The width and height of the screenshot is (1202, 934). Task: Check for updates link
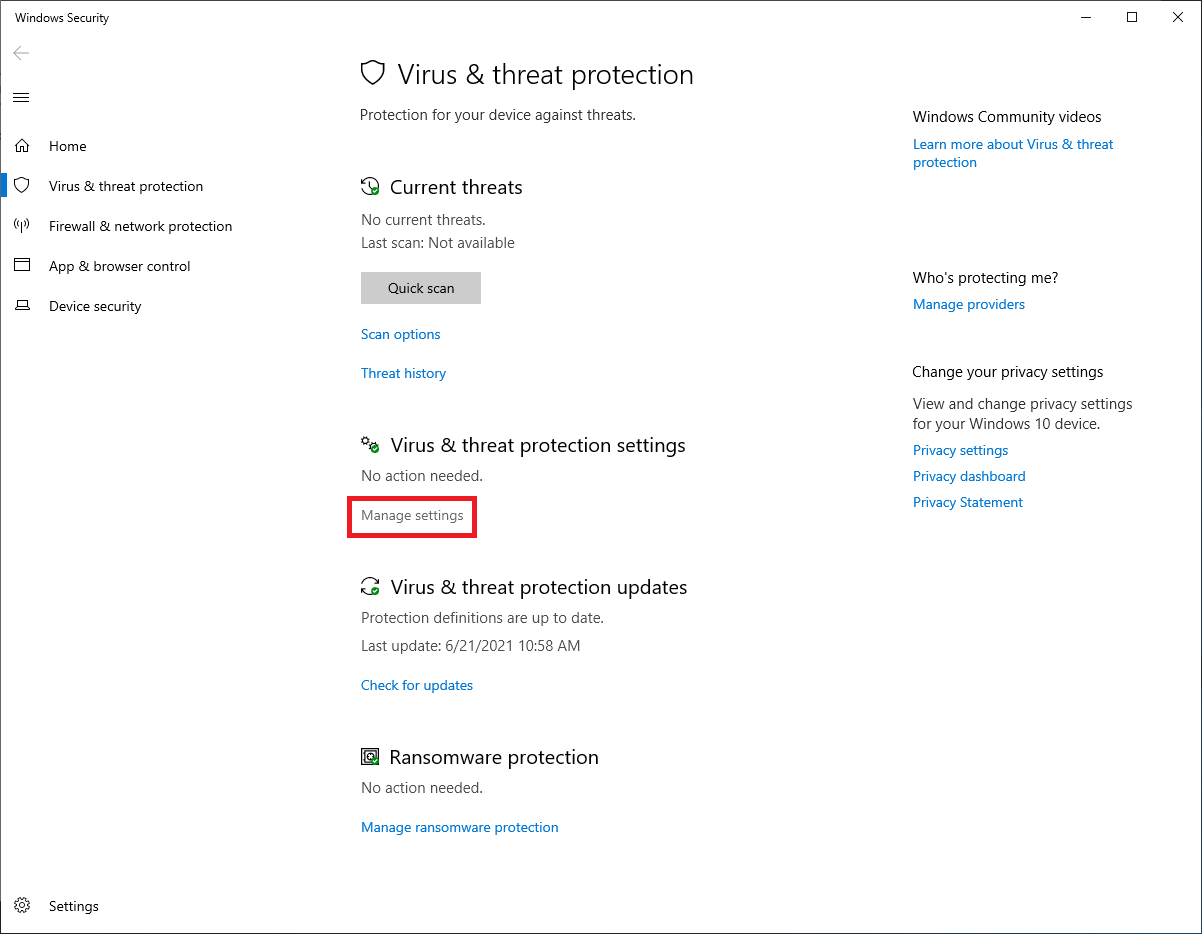pos(417,685)
